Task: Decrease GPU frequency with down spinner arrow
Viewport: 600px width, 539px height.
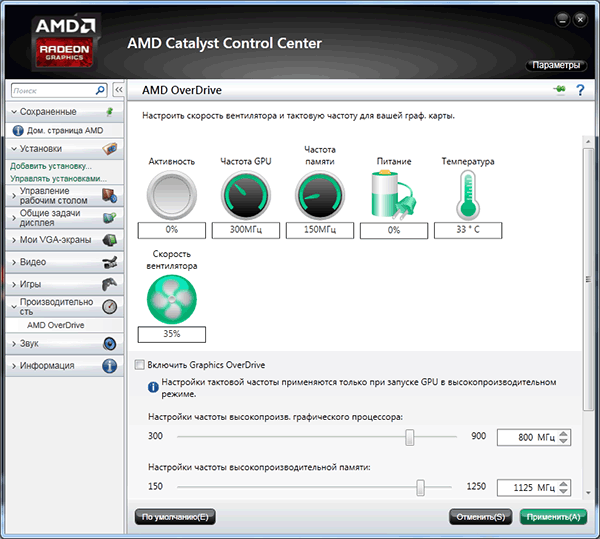Action: [x=563, y=441]
